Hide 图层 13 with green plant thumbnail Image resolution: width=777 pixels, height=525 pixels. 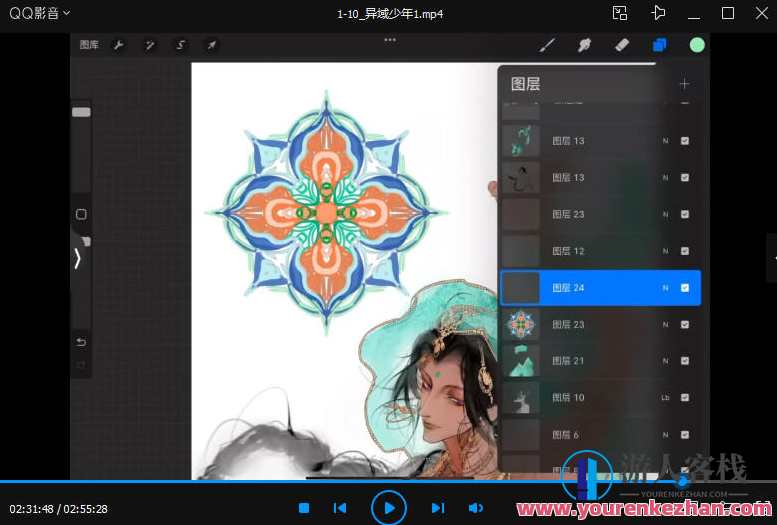685,141
